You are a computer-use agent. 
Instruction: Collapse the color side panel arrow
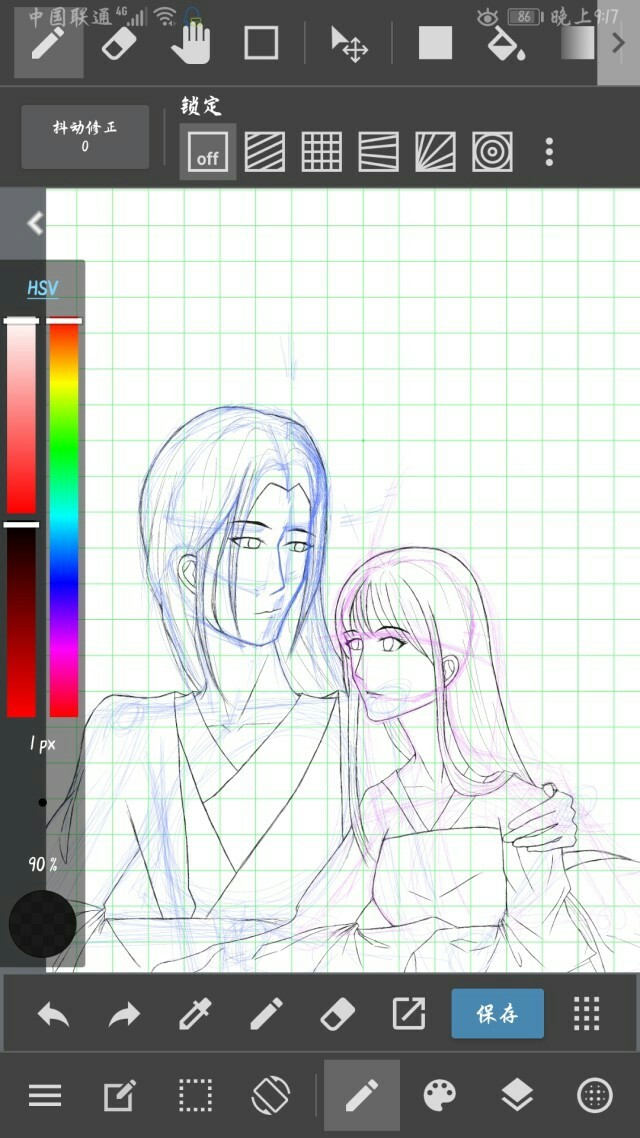coord(35,223)
